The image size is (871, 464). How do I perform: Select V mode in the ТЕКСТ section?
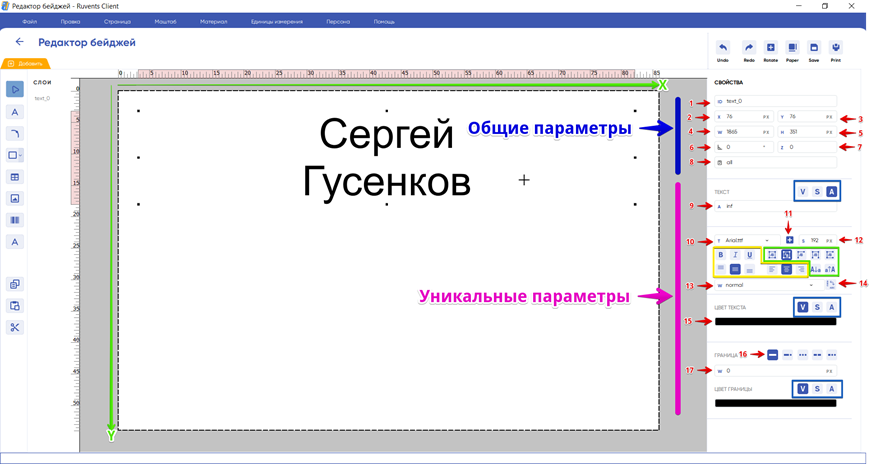(x=803, y=192)
